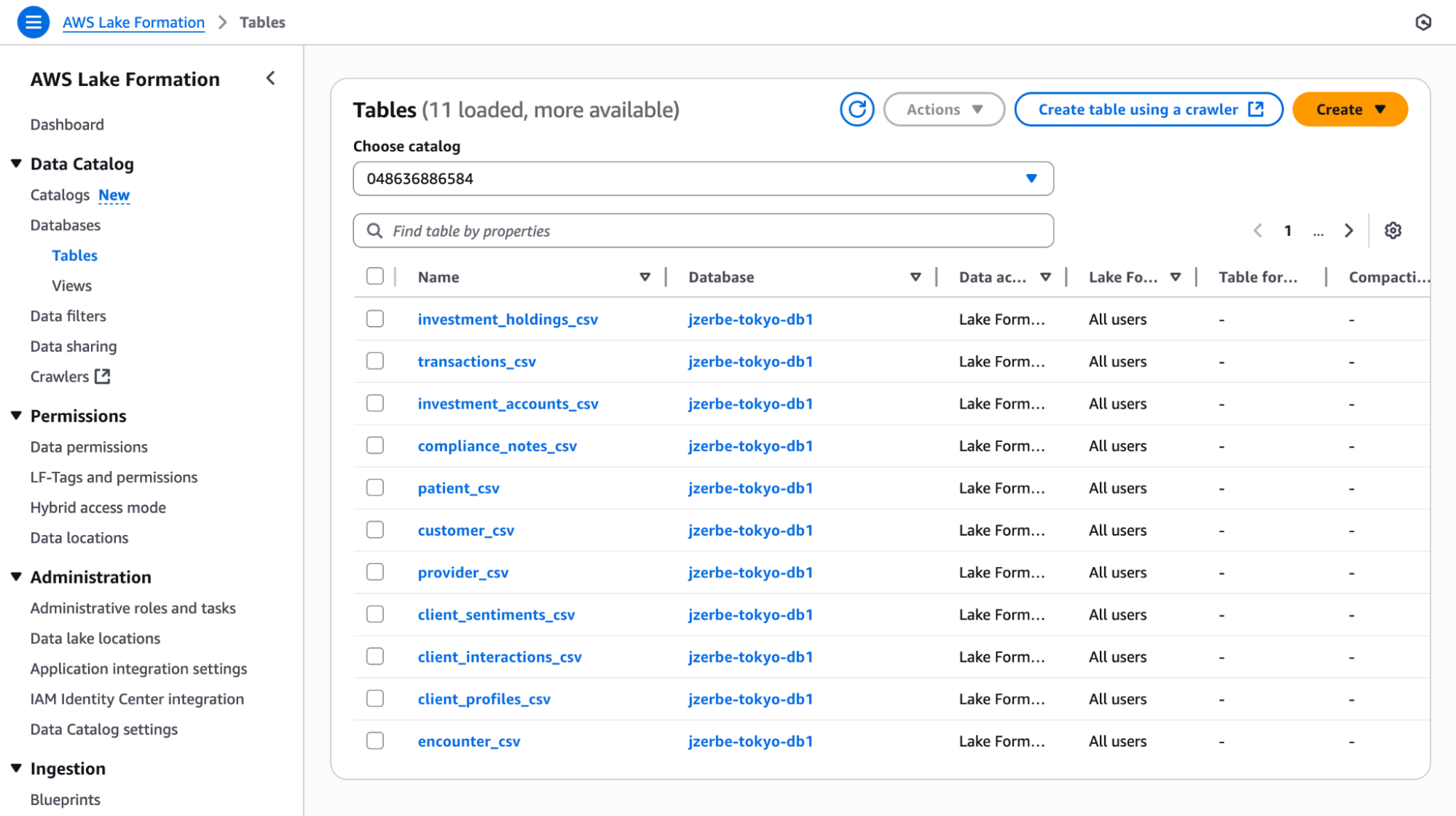Open Data filters in the sidebar
The image size is (1456, 816).
(x=68, y=316)
